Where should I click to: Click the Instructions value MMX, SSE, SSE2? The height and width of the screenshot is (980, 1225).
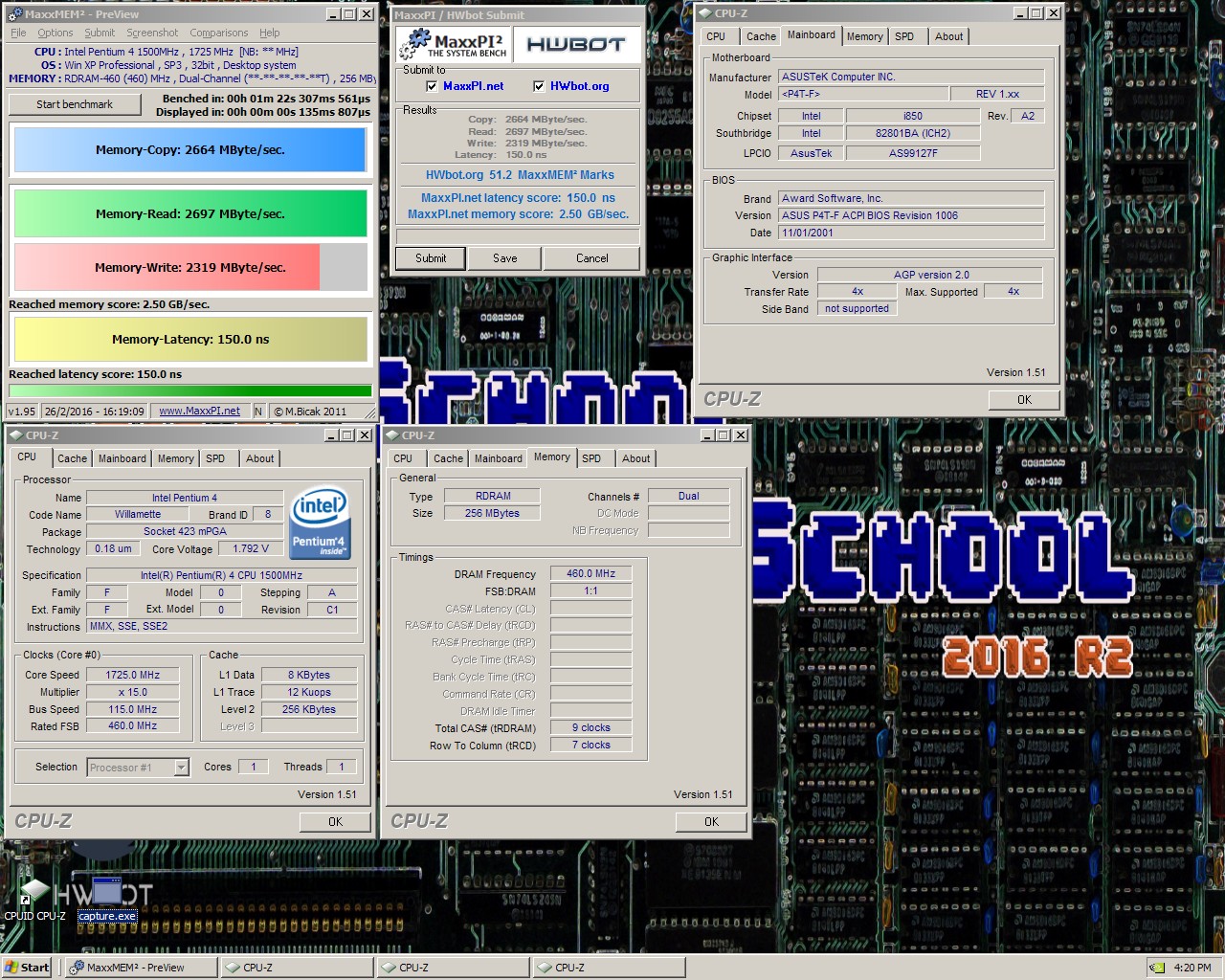click(x=222, y=627)
